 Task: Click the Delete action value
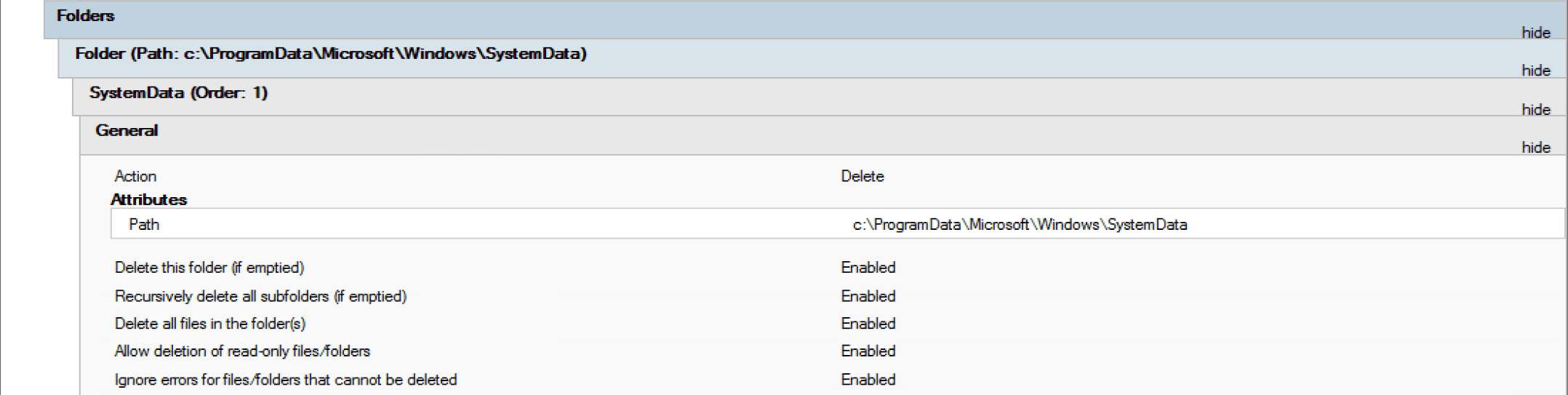[x=862, y=177]
